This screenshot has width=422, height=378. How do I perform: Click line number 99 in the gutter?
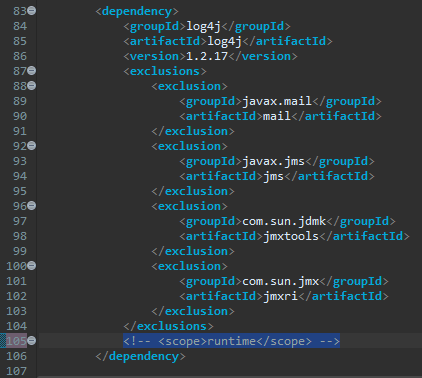click(x=20, y=251)
